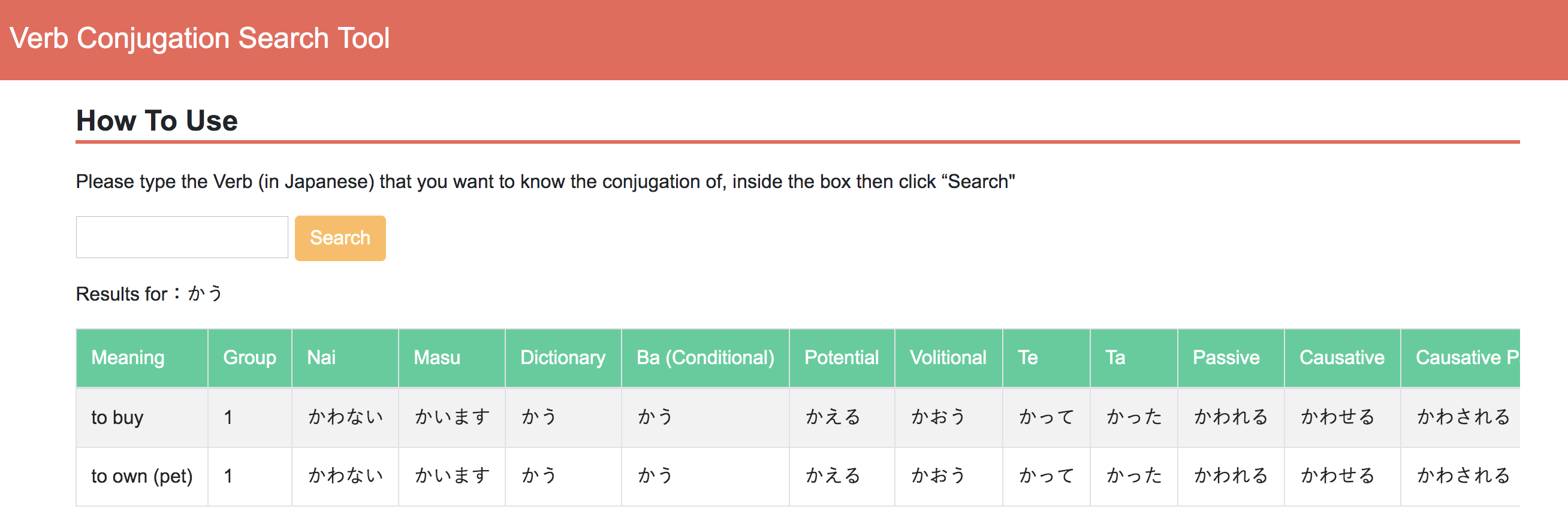The width and height of the screenshot is (1568, 521).
Task: Click the Verb Conjugation Search Tool title
Action: (199, 38)
